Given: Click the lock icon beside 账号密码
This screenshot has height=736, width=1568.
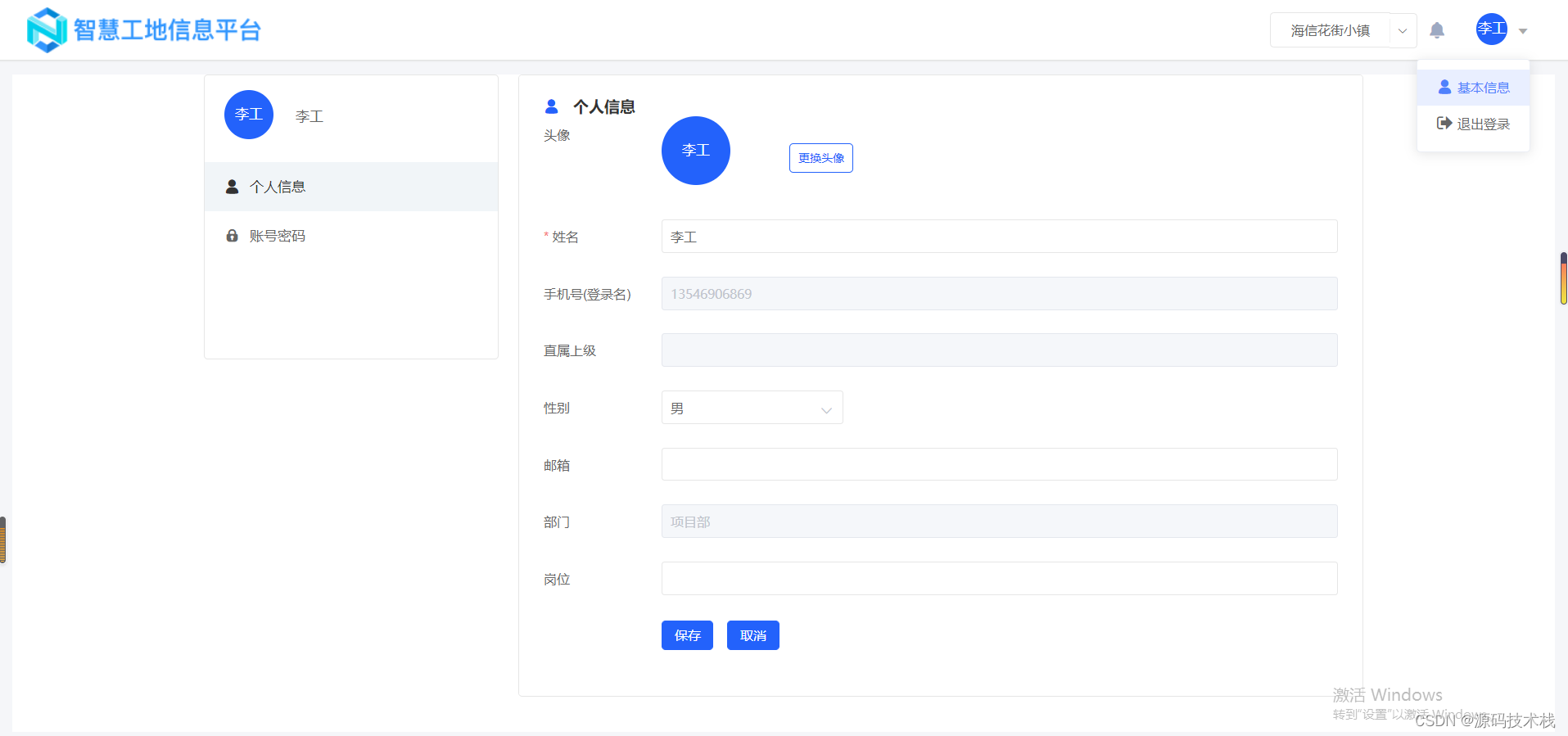Looking at the screenshot, I should (x=233, y=236).
